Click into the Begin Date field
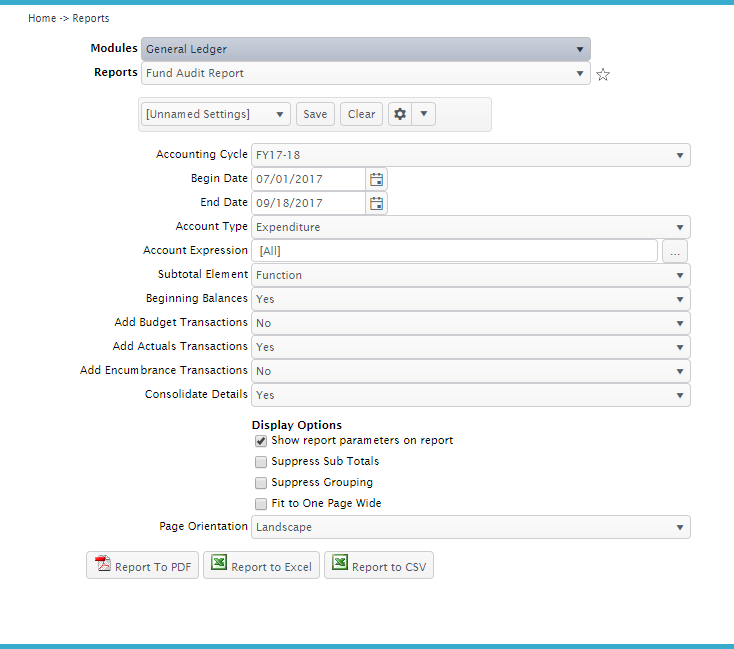The height and width of the screenshot is (649, 734). (307, 179)
